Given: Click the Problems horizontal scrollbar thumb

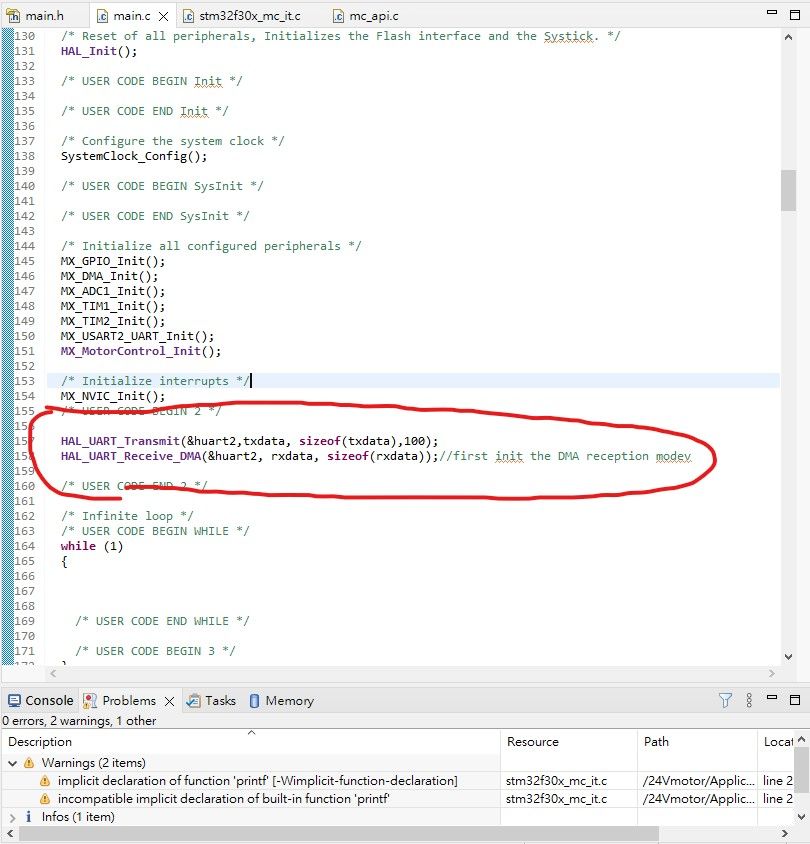Looking at the screenshot, I should [x=339, y=834].
